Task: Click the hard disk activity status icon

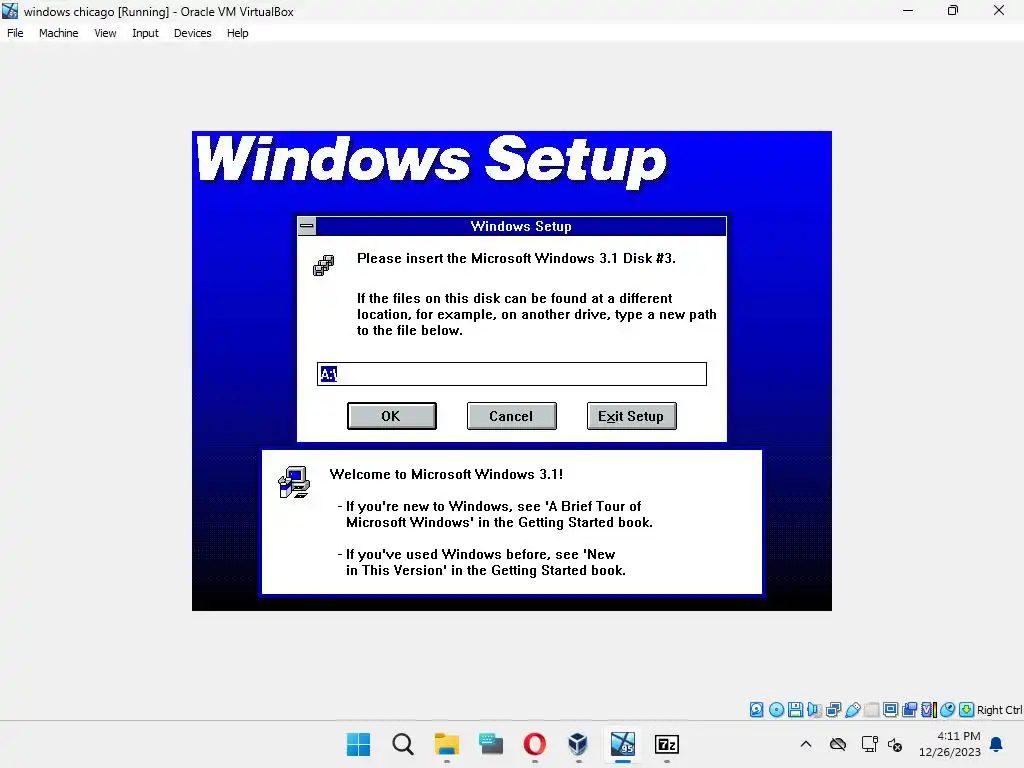Action: click(756, 709)
